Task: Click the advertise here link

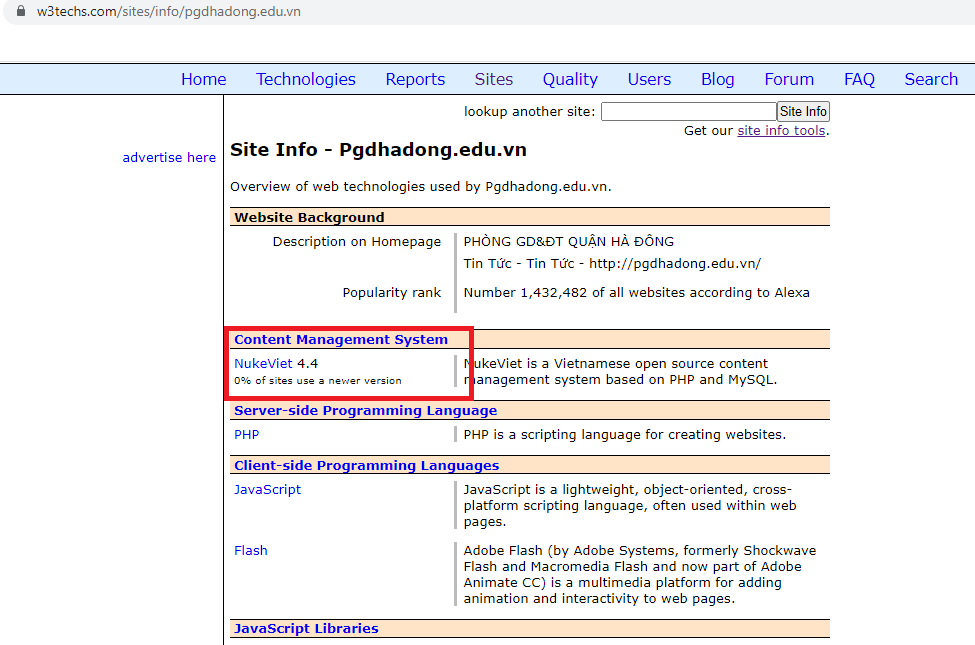Action: [x=169, y=157]
